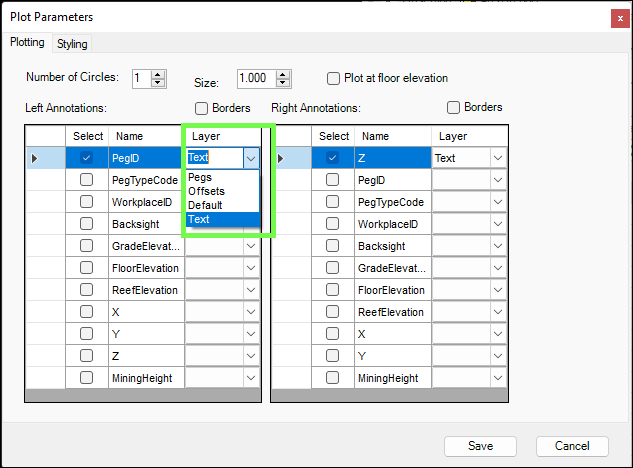633x468 pixels.
Task: Click the Size value input field
Action: click(x=256, y=78)
